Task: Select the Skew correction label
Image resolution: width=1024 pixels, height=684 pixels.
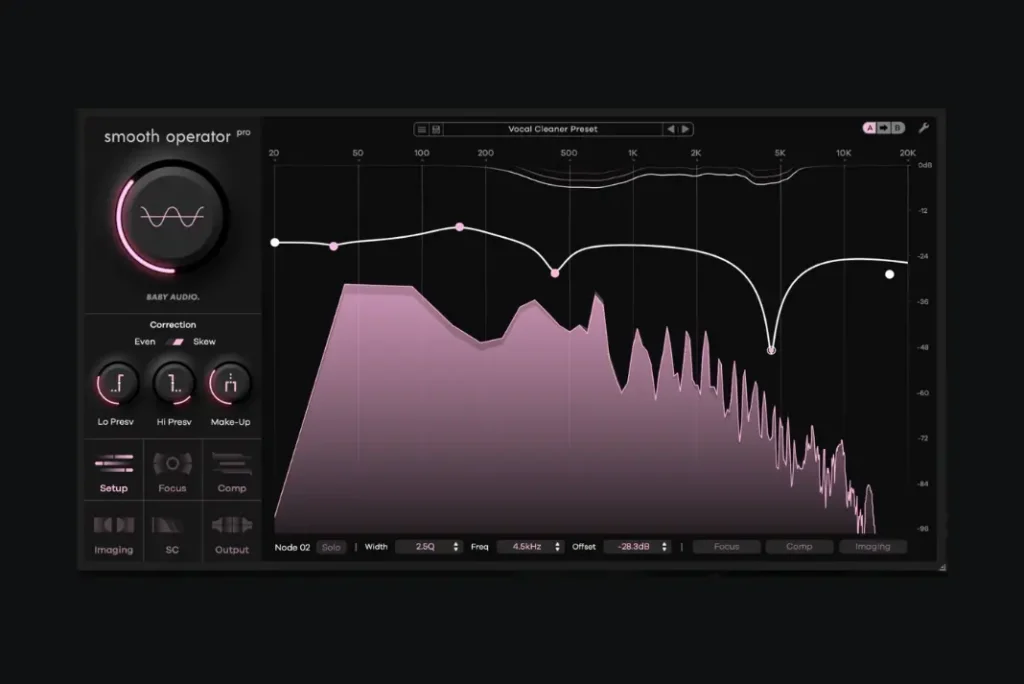Action: point(204,342)
